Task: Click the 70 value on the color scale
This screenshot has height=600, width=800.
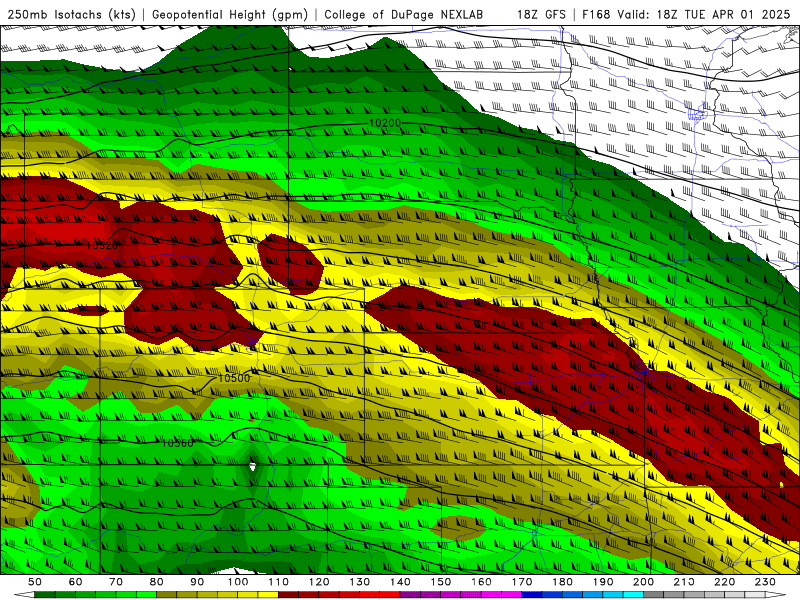Action: click(x=116, y=582)
